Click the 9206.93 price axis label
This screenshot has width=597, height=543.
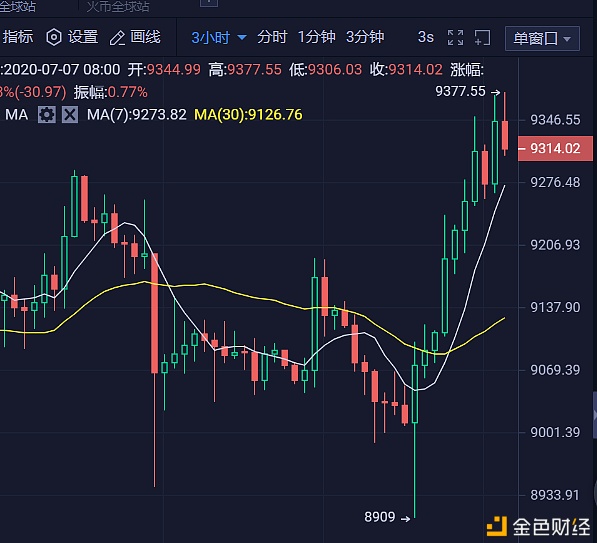click(555, 245)
